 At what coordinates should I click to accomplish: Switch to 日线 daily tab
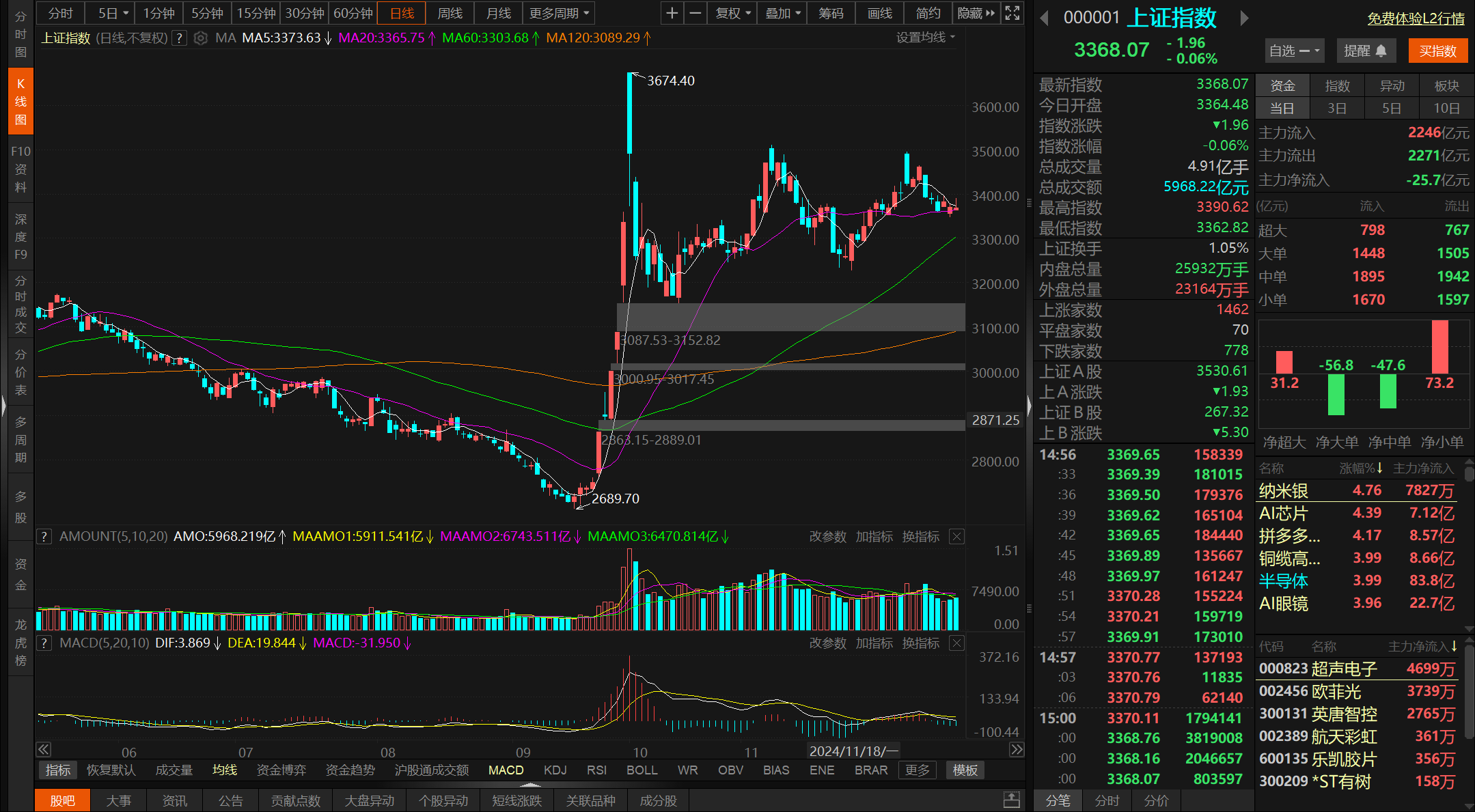tap(402, 13)
